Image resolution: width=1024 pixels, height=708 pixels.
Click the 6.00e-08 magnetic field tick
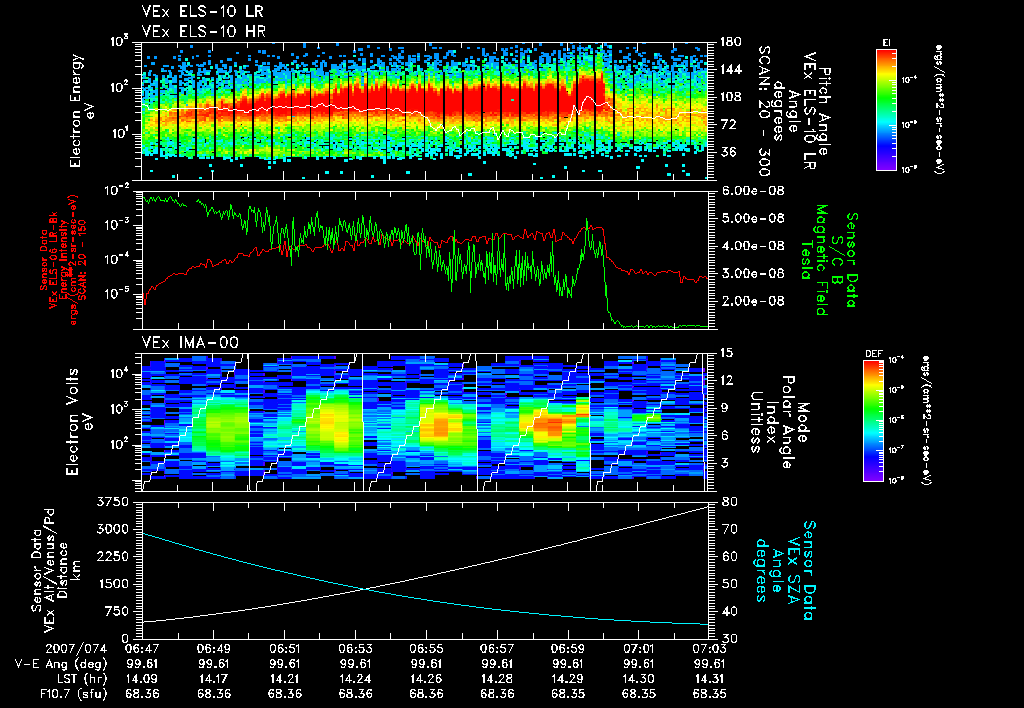coord(752,191)
